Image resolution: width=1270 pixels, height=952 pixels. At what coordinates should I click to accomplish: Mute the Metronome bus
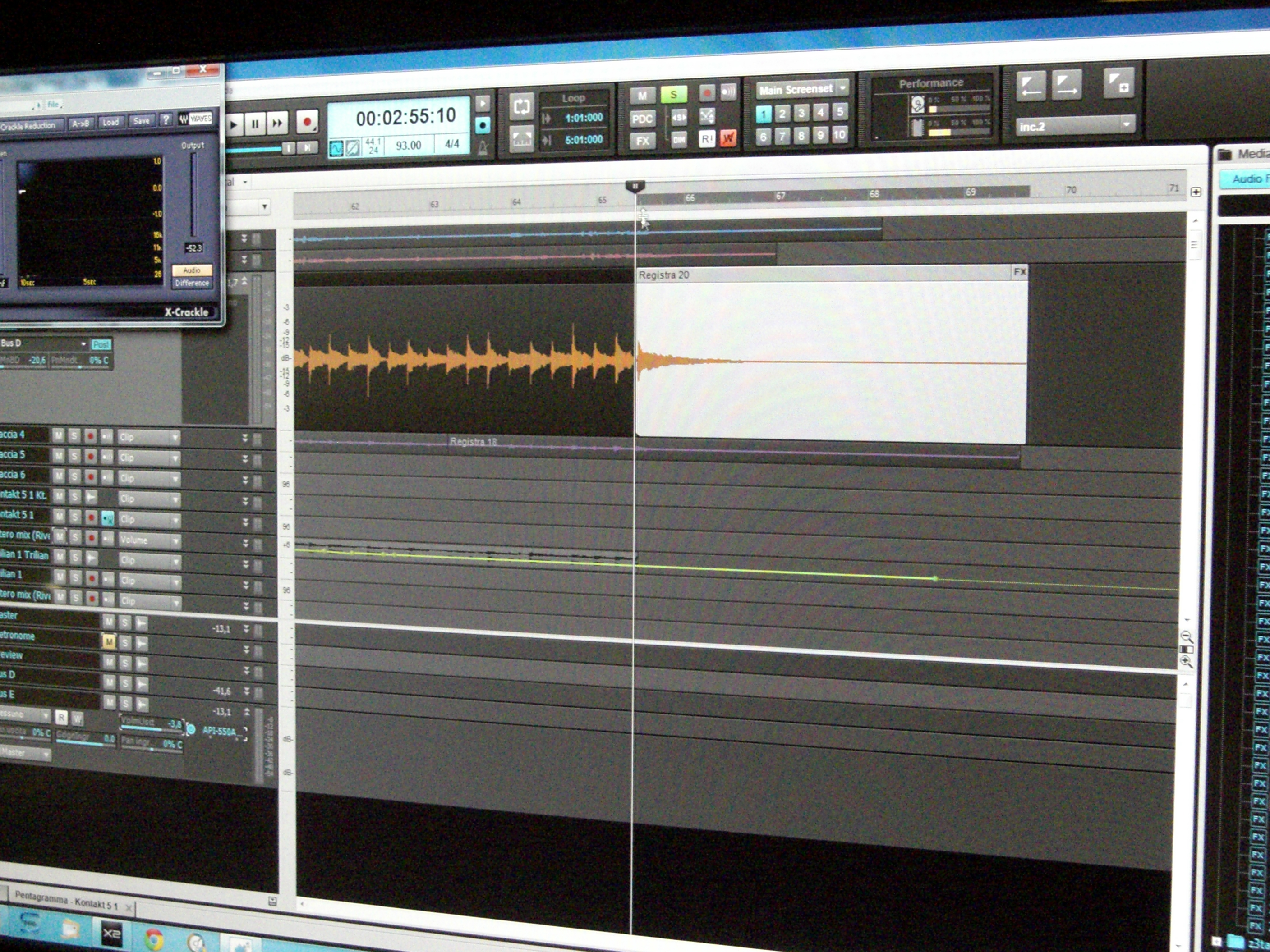[x=109, y=641]
